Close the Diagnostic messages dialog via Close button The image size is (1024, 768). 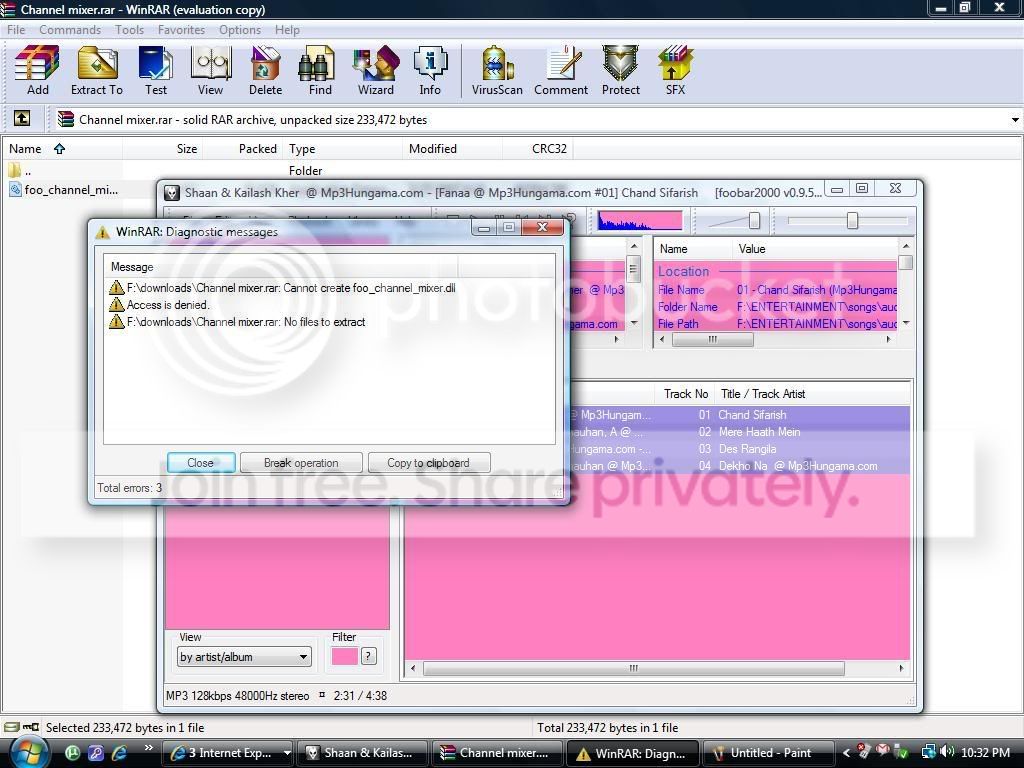[200, 462]
